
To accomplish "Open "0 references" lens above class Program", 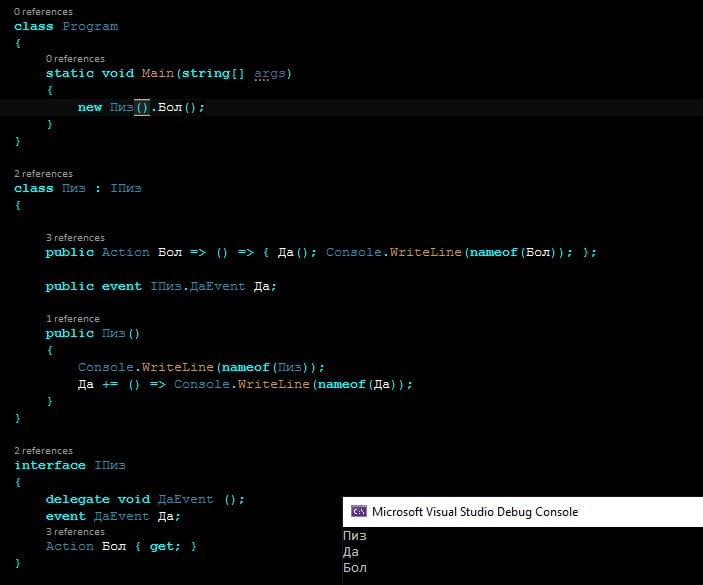I will click(x=43, y=12).
